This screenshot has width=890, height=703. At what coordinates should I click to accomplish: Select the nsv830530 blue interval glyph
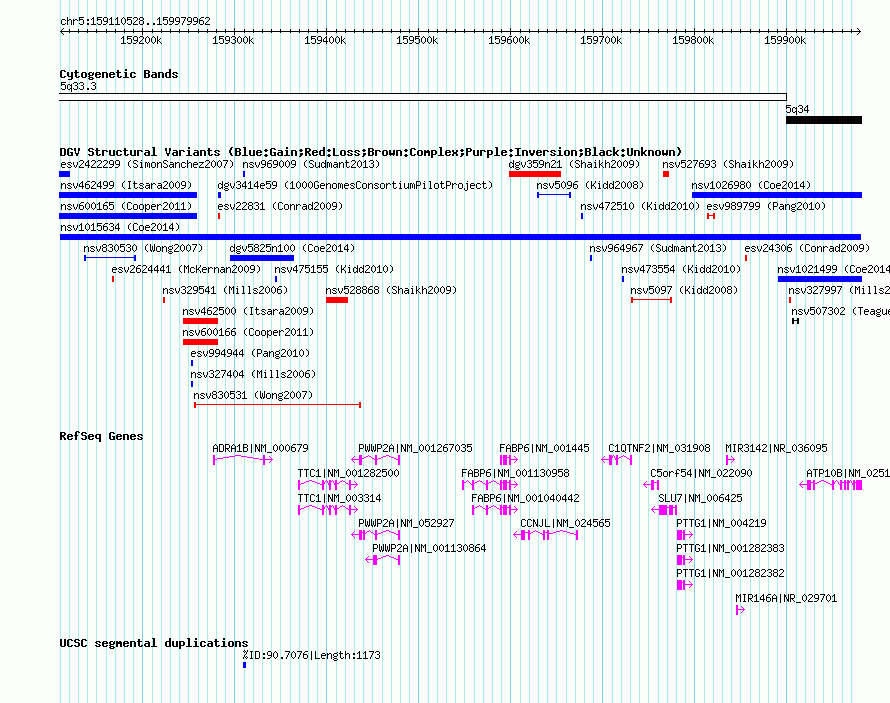[110, 258]
